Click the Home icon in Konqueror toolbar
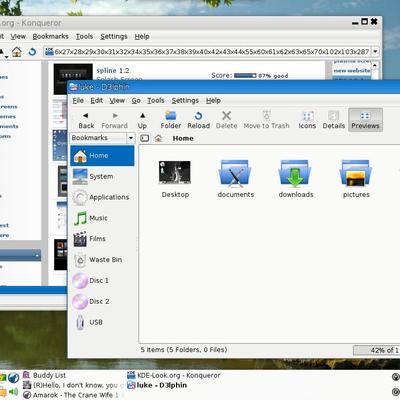Screen dimensions: 400x400 click(17, 52)
